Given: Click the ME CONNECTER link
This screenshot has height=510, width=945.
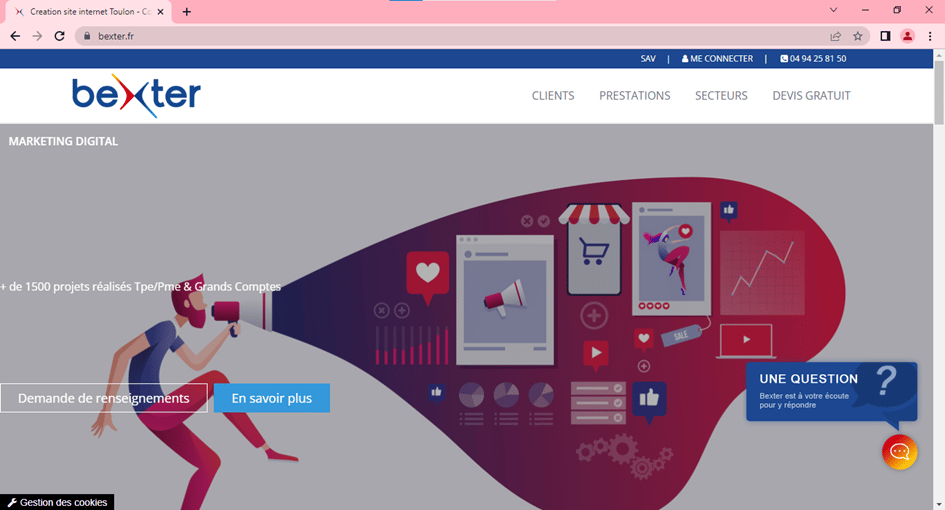Looking at the screenshot, I should 717,58.
